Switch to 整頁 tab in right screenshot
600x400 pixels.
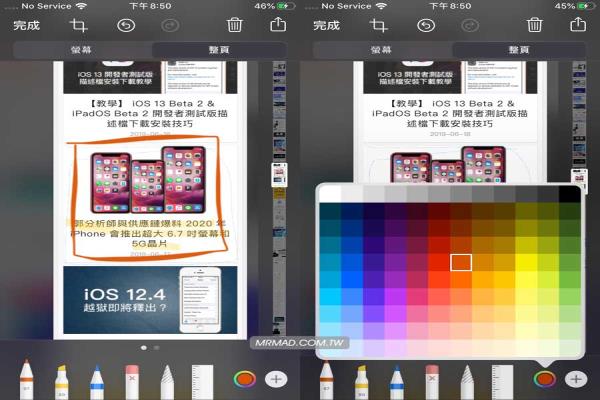pyautogui.click(x=519, y=50)
